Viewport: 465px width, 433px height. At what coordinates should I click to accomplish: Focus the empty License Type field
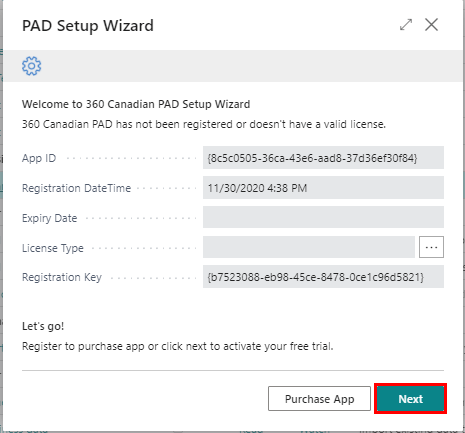click(x=309, y=247)
